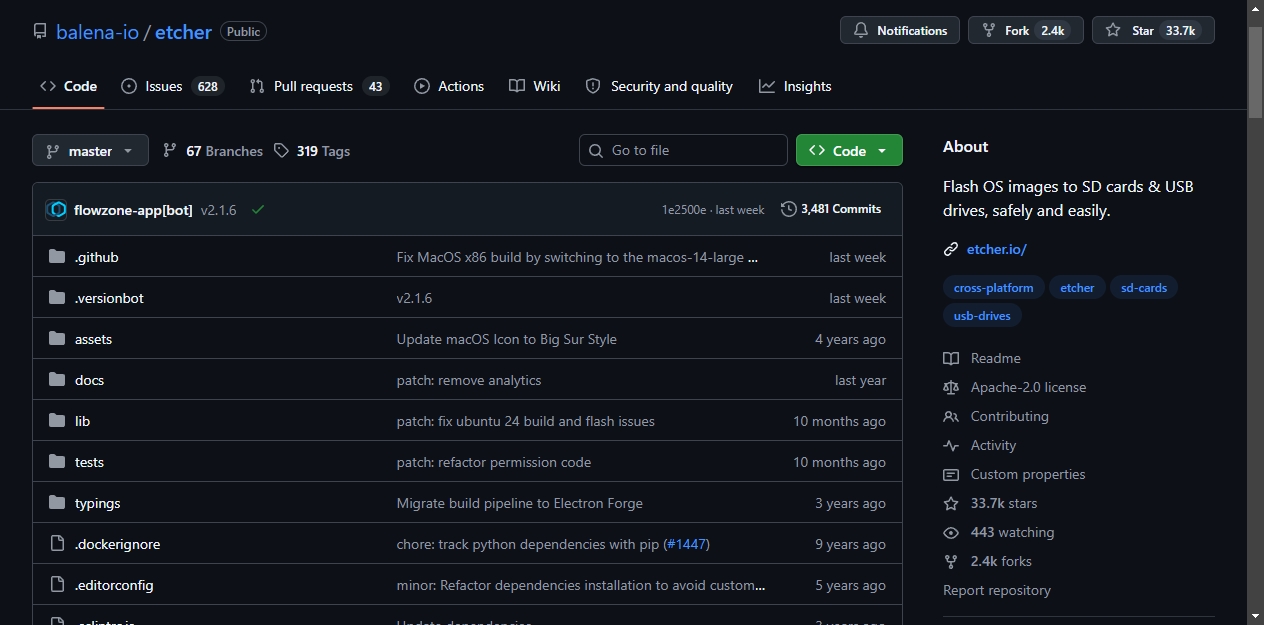Open the Activity link
This screenshot has width=1264, height=625.
pos(980,445)
